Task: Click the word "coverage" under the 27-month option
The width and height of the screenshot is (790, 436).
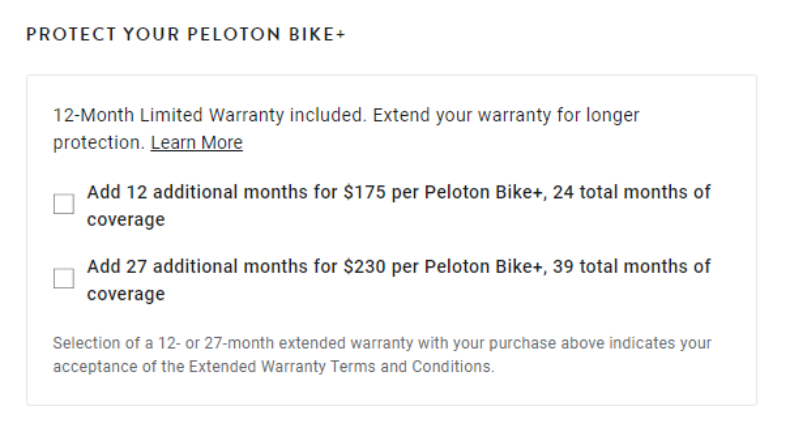Action: tap(126, 294)
